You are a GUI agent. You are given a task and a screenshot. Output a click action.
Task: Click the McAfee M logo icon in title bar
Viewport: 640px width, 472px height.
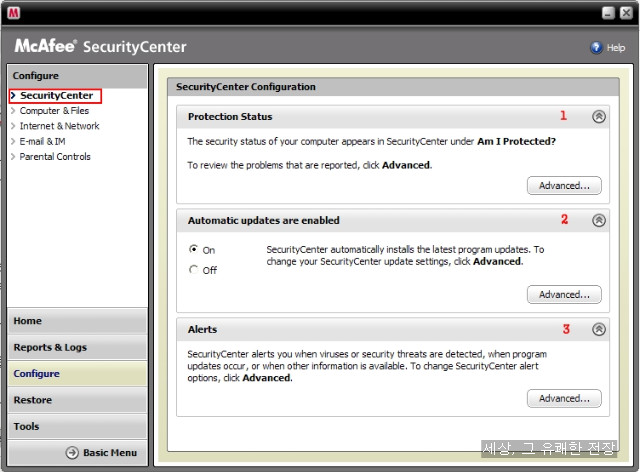(x=13, y=13)
